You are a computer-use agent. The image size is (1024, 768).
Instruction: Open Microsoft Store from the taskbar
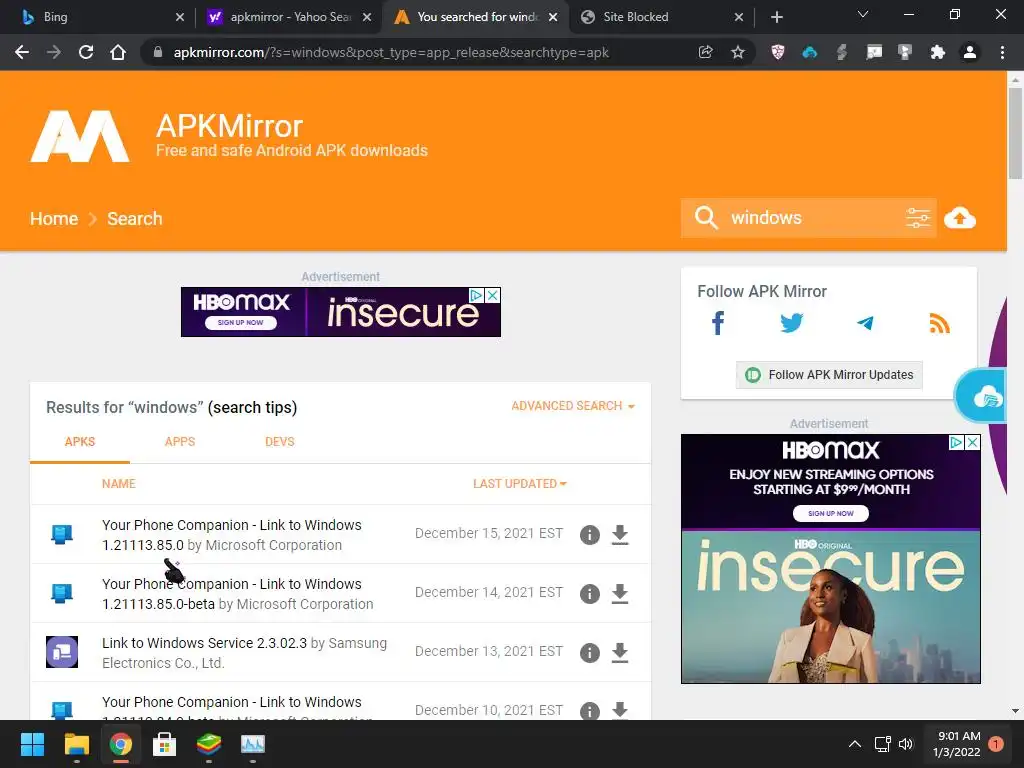[x=165, y=744]
